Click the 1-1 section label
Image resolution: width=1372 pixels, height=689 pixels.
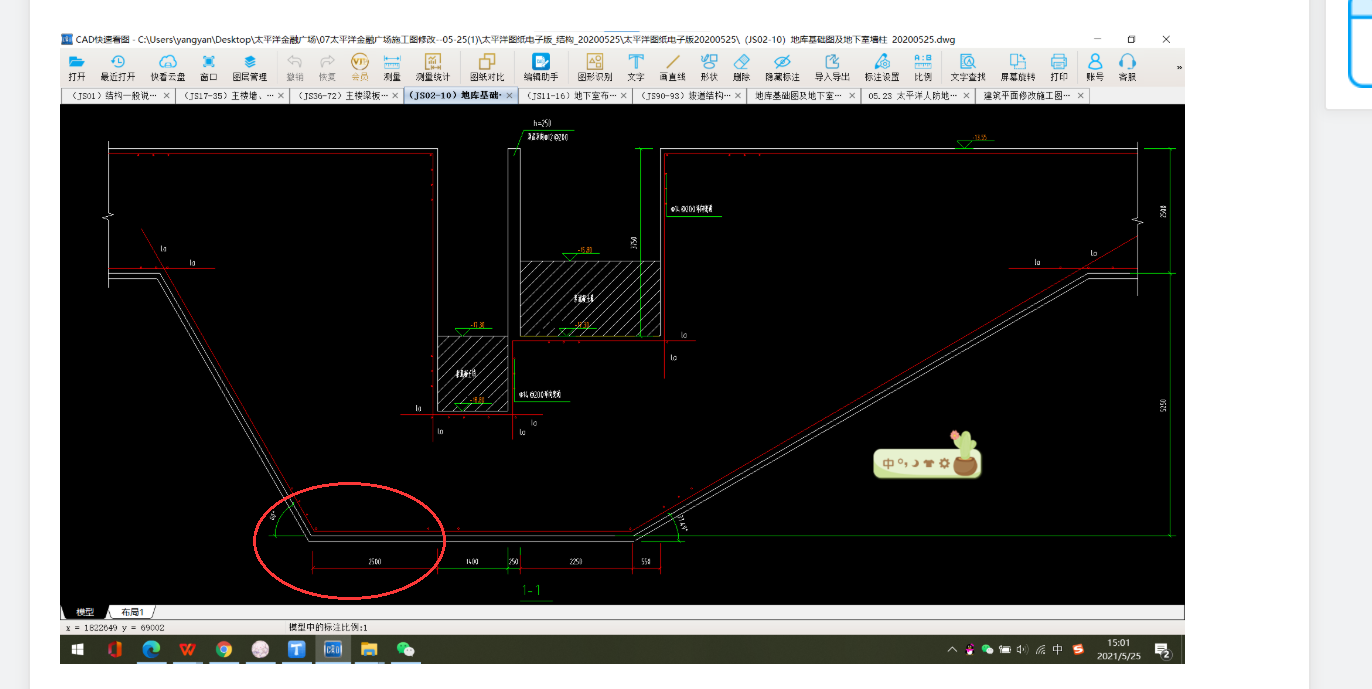tap(531, 591)
